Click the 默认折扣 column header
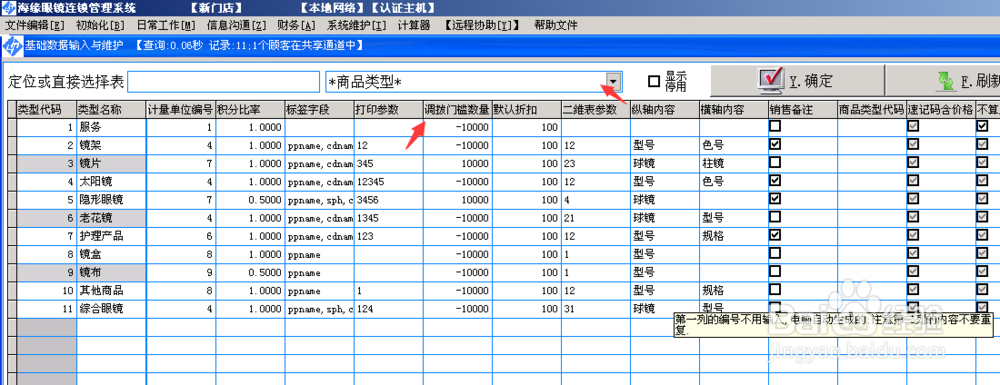Viewport: 1000px width, 385px height. click(527, 109)
